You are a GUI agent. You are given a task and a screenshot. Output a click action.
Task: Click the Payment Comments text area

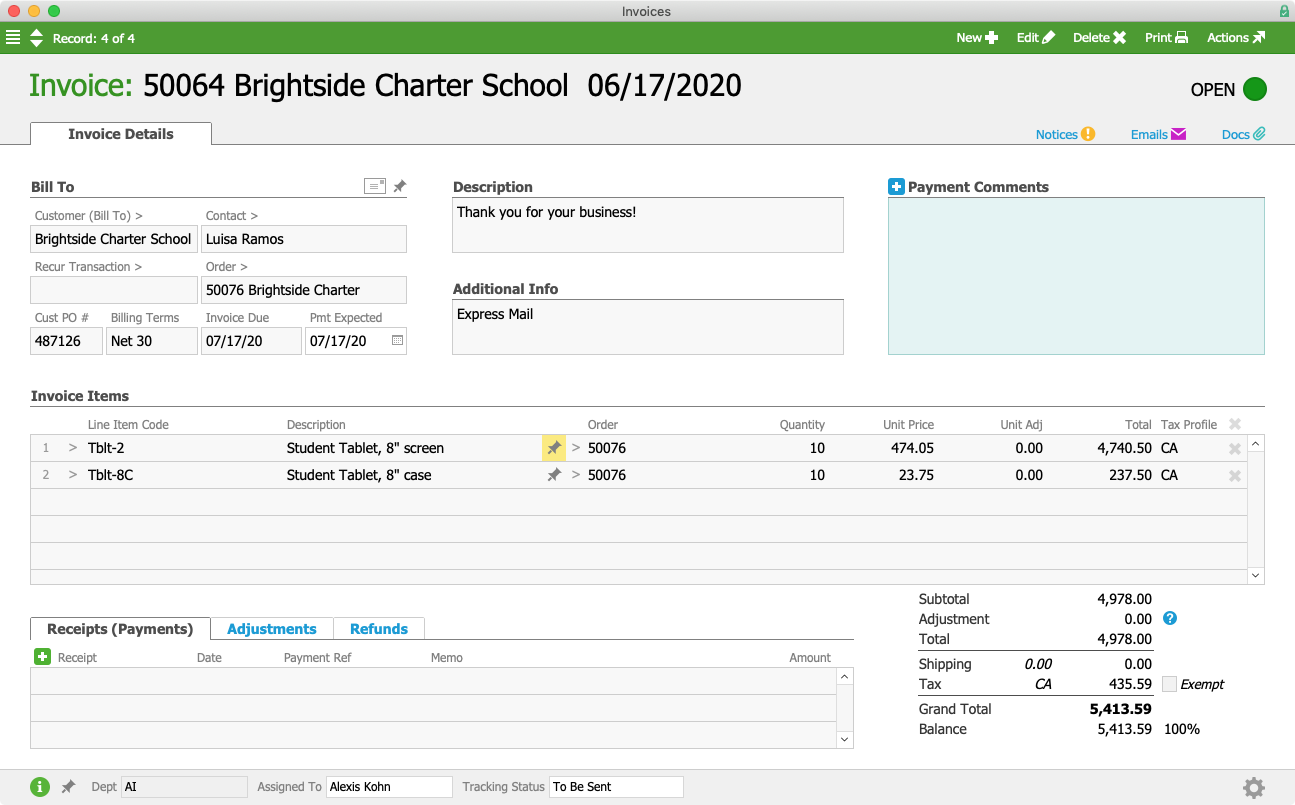tap(1076, 276)
